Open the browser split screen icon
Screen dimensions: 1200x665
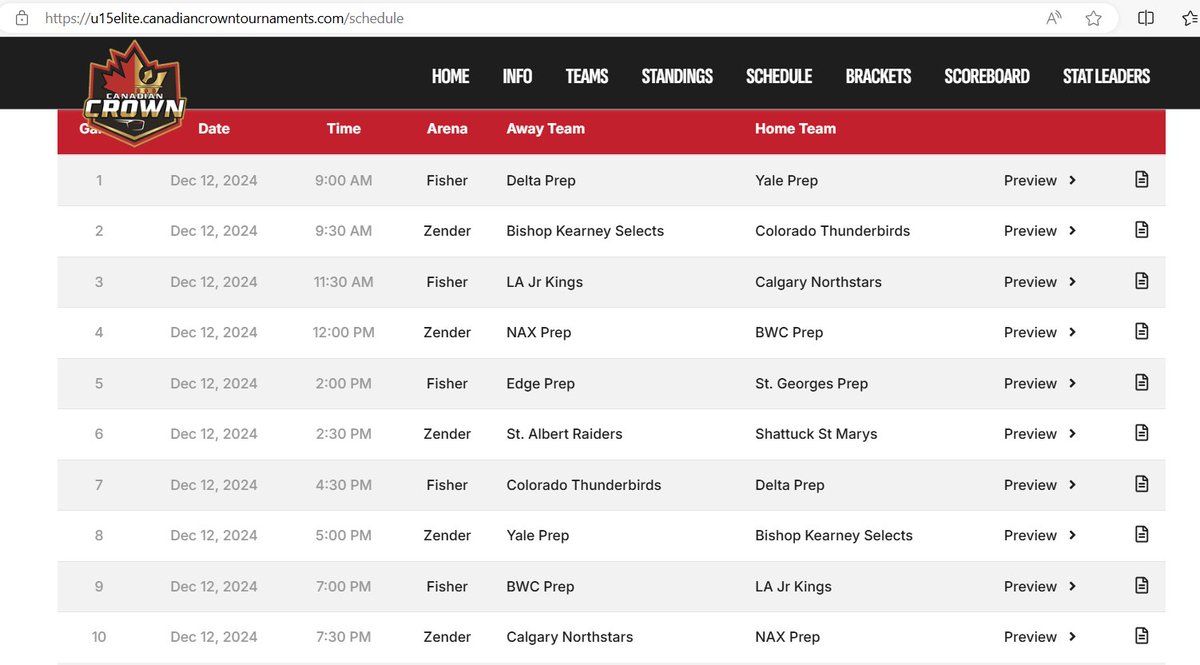point(1145,17)
